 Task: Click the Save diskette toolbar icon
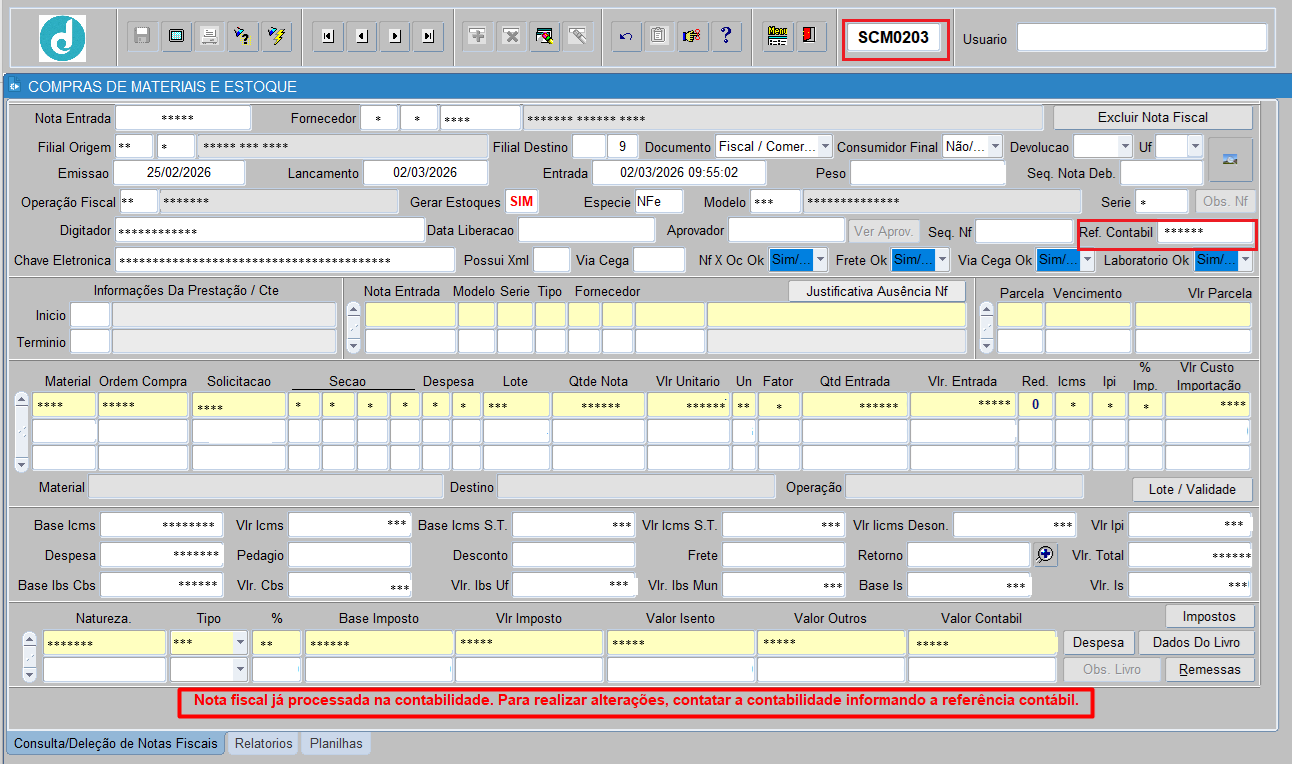tap(142, 36)
